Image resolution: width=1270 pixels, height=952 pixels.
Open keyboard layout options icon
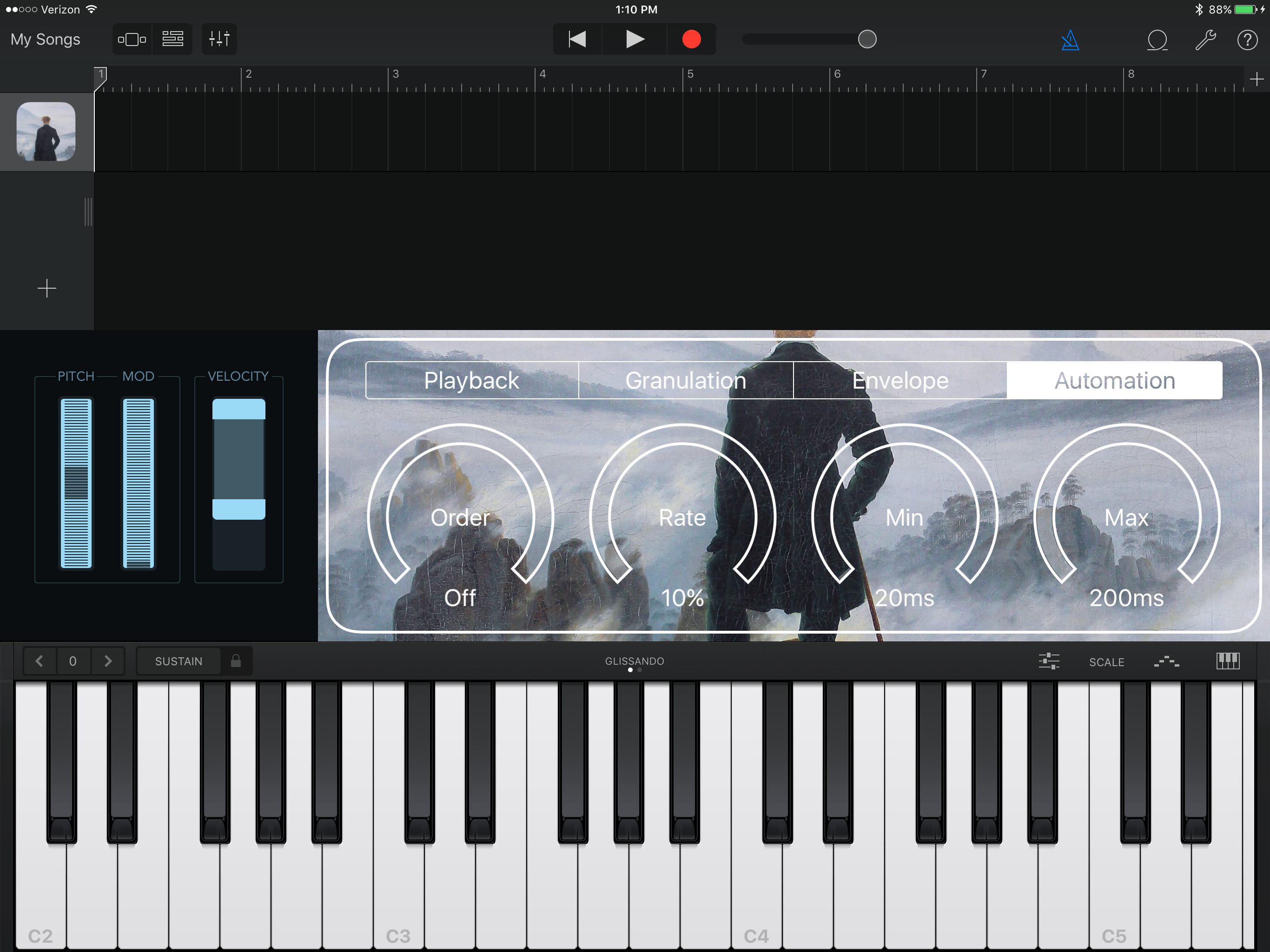[x=1228, y=661]
